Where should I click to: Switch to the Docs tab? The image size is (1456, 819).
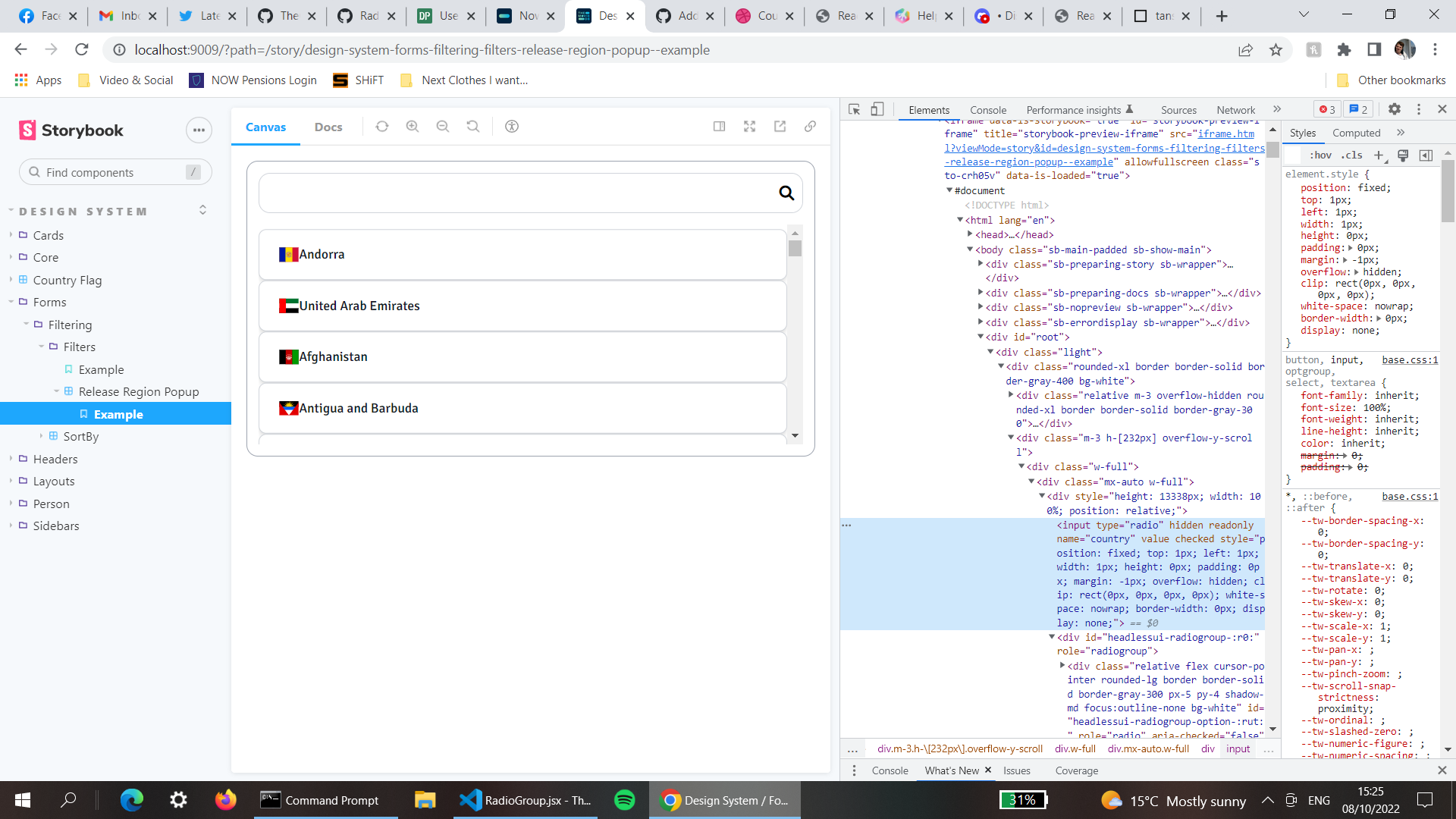(328, 127)
